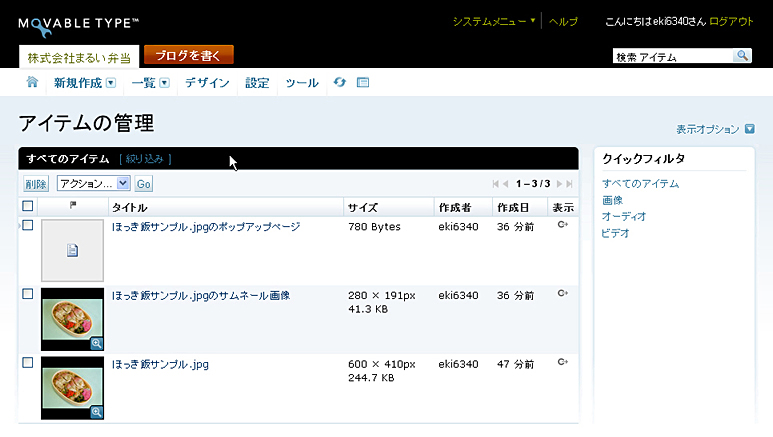Click the file icon of the popup page item
Viewport: 773px width, 437px height.
pyautogui.click(x=72, y=251)
